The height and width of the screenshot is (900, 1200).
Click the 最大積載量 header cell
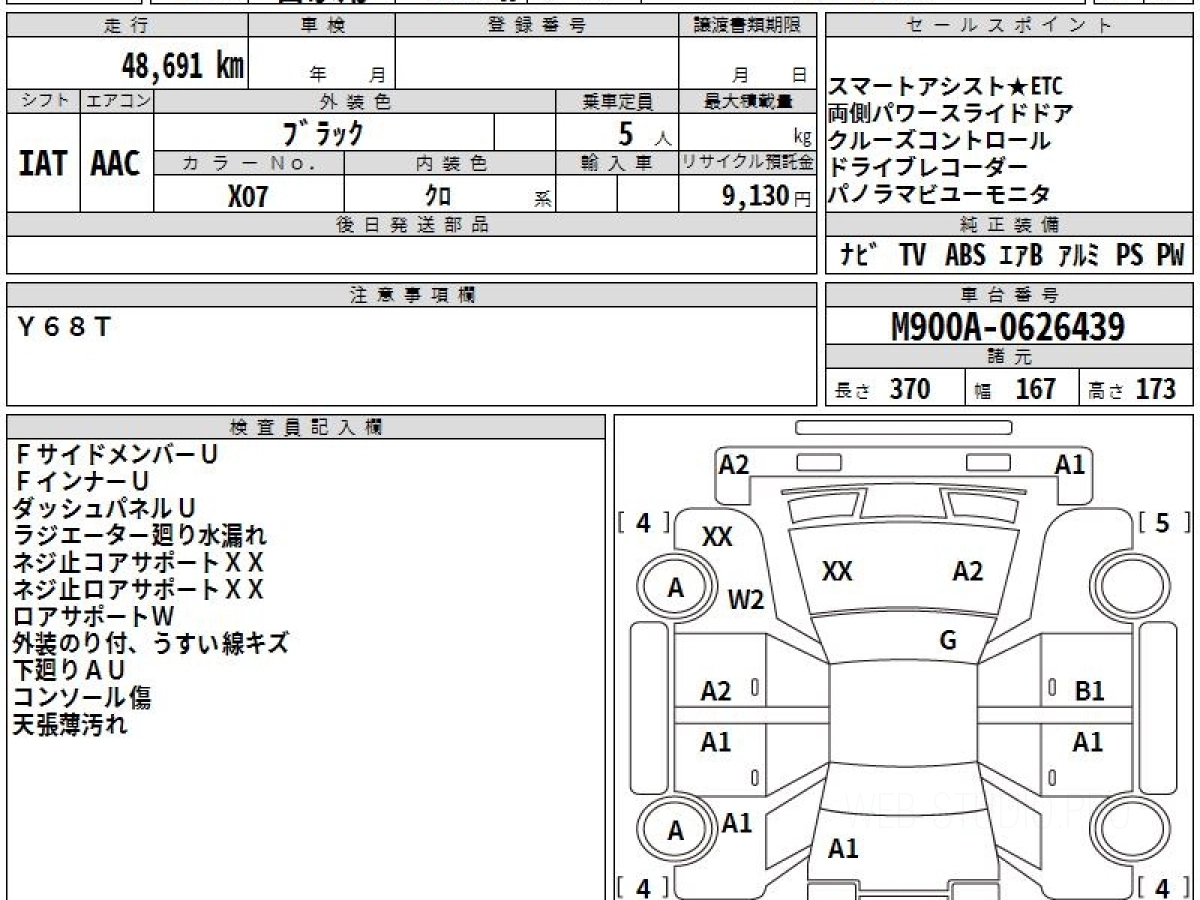coord(748,101)
